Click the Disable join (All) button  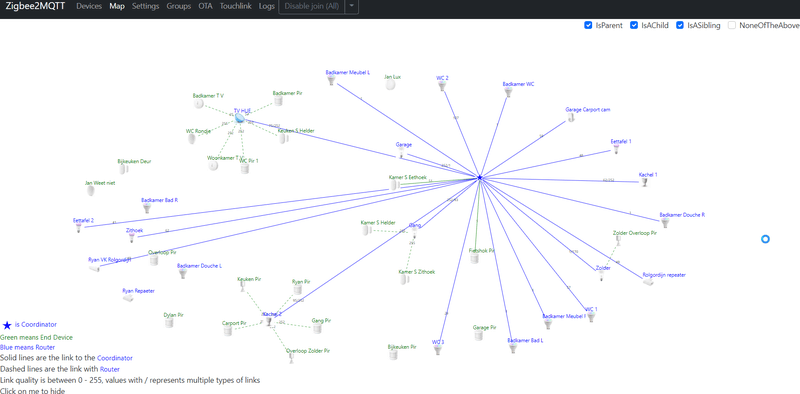tap(312, 7)
